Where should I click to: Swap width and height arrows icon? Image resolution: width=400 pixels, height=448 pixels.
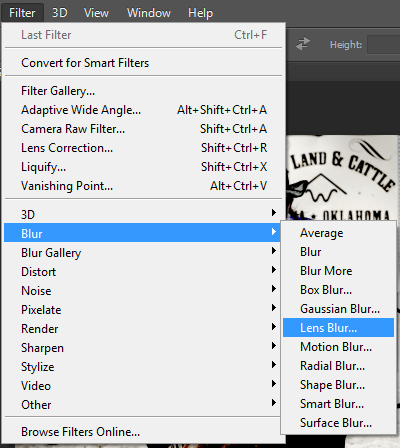click(303, 44)
